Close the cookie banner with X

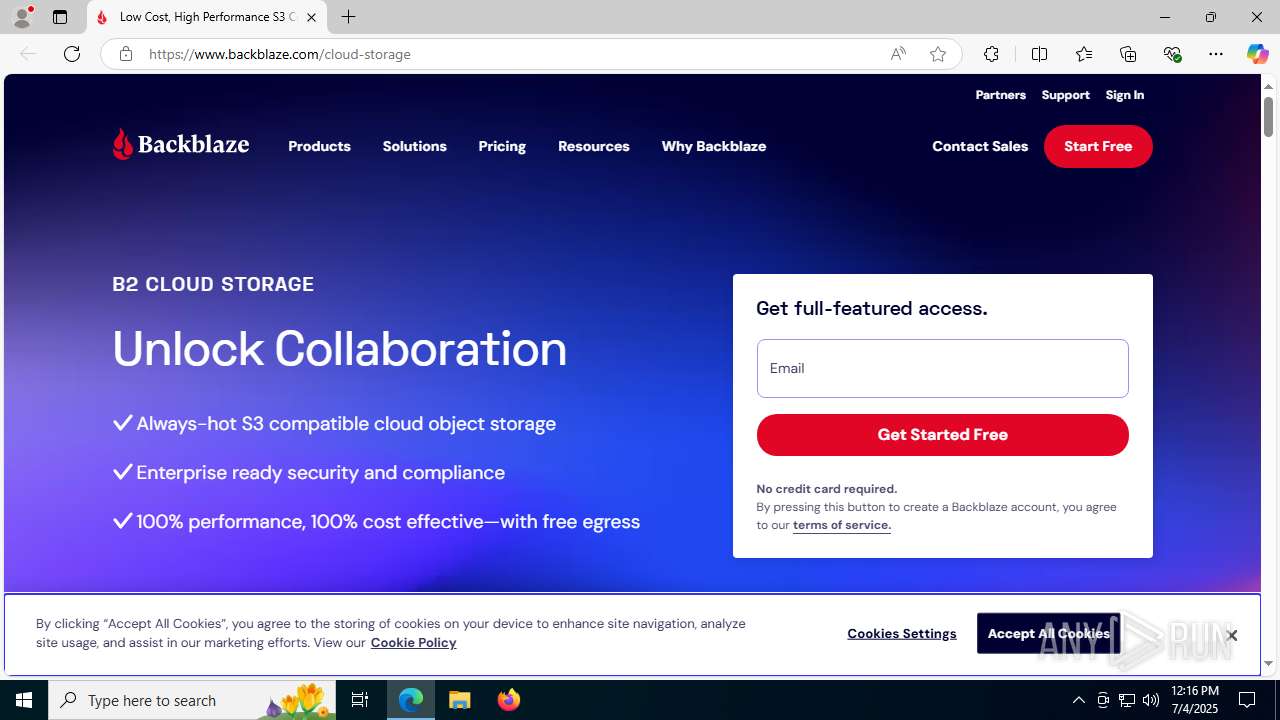[x=1232, y=635]
